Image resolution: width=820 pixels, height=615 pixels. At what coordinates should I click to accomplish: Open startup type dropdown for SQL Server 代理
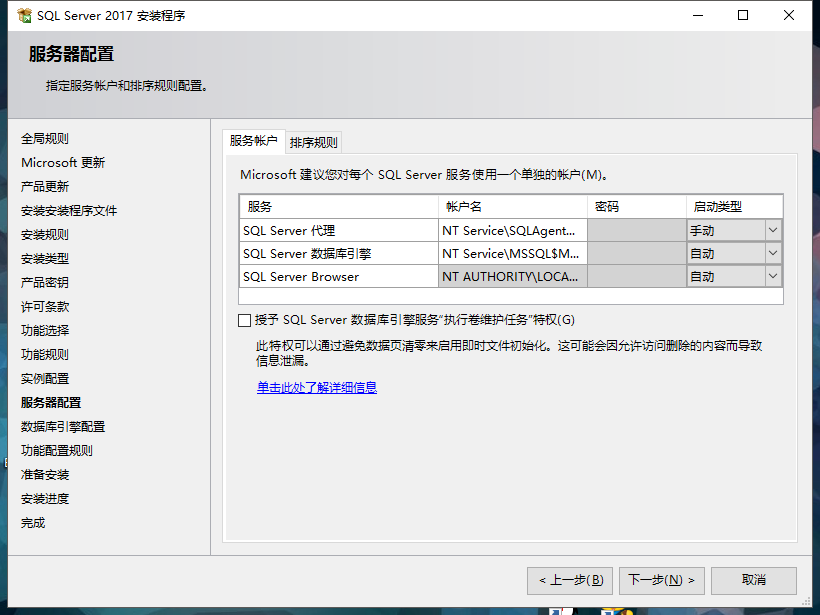click(x=770, y=230)
